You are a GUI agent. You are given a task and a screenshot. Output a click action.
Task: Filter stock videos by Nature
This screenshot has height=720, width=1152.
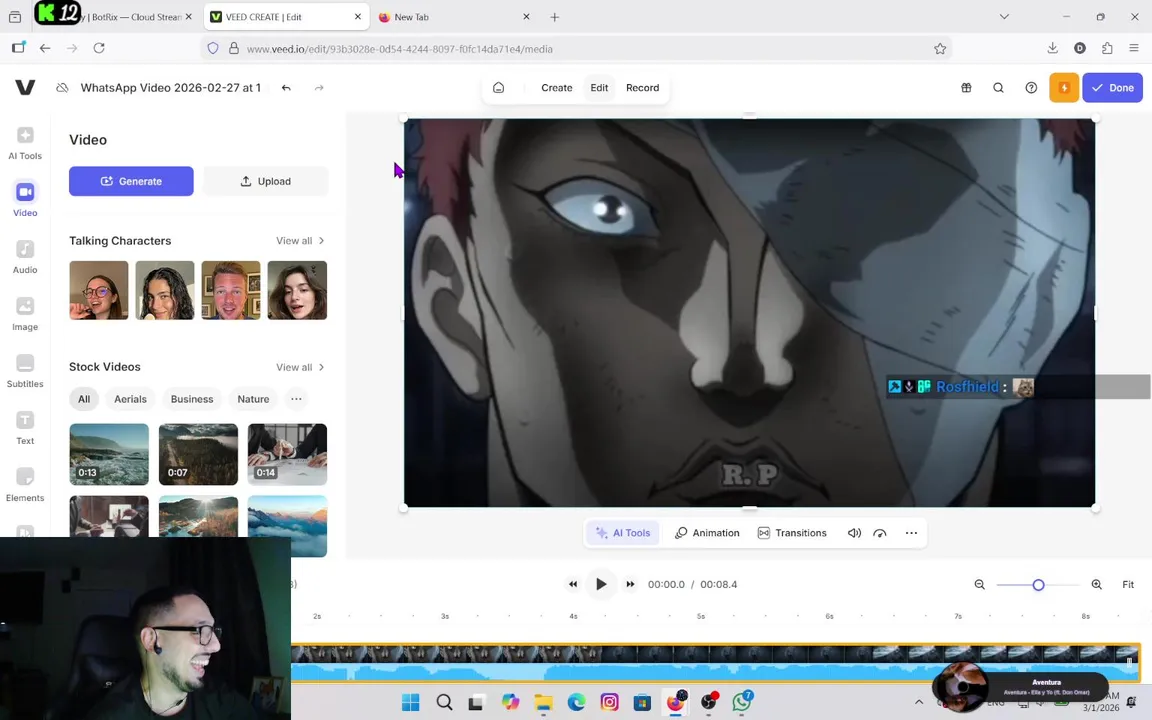253,399
